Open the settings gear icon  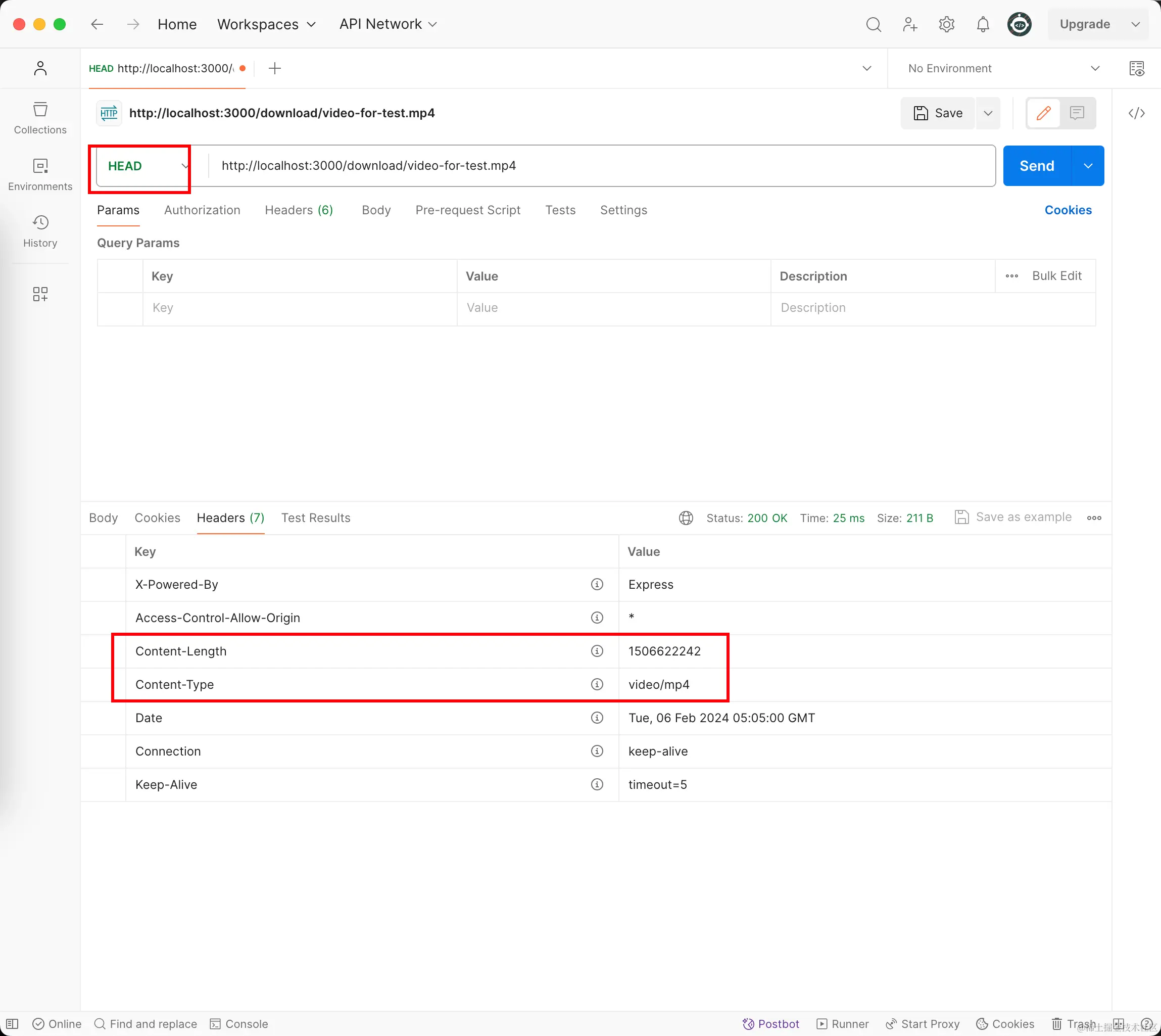pyautogui.click(x=946, y=24)
